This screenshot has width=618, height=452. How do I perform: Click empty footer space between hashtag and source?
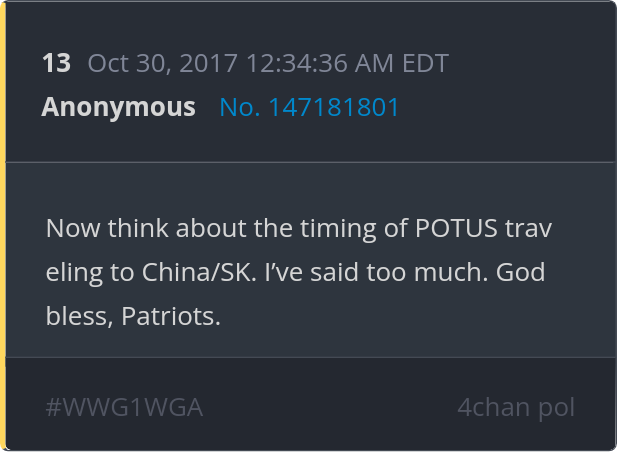330,407
